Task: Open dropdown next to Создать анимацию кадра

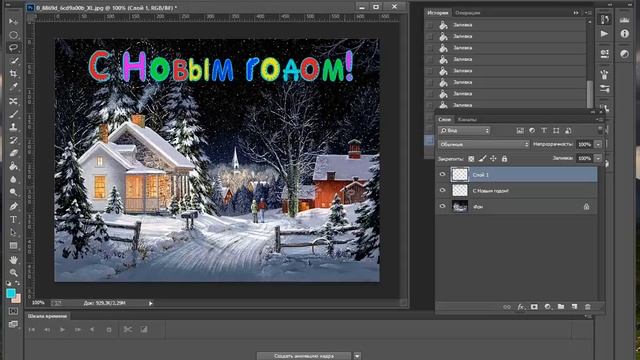Action: [357, 356]
